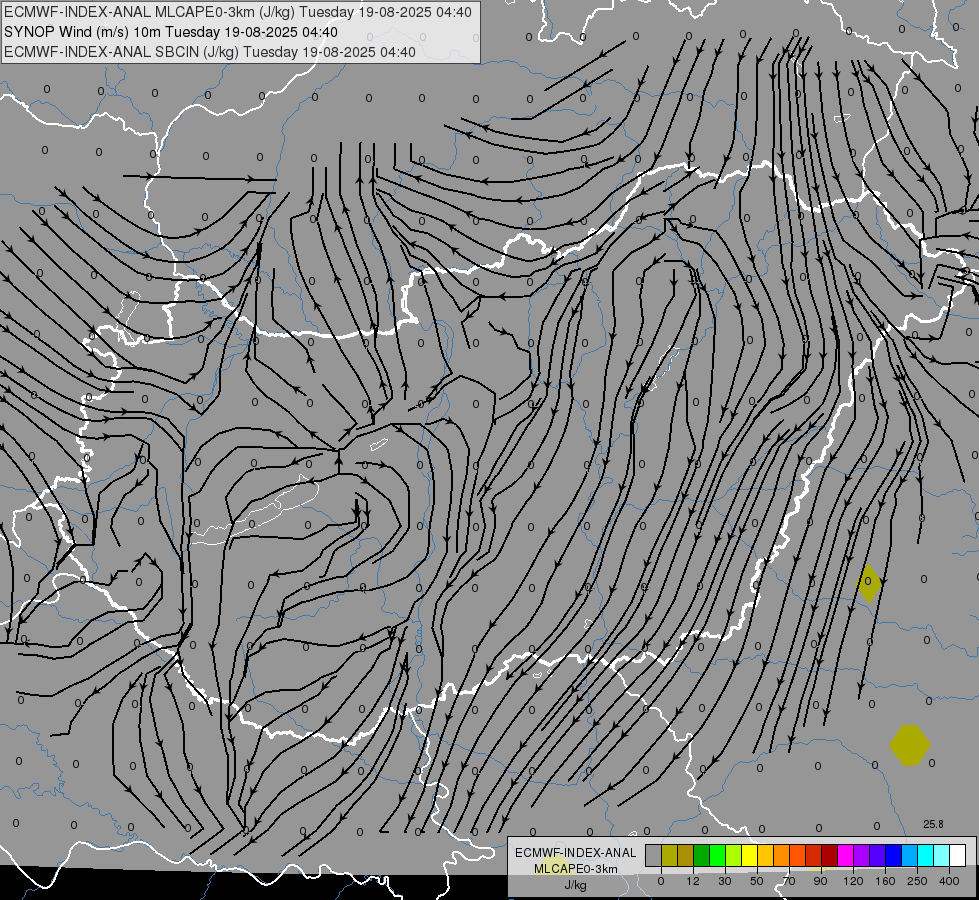Choose the dark red legend swatch
The image size is (979, 900).
coord(829,855)
